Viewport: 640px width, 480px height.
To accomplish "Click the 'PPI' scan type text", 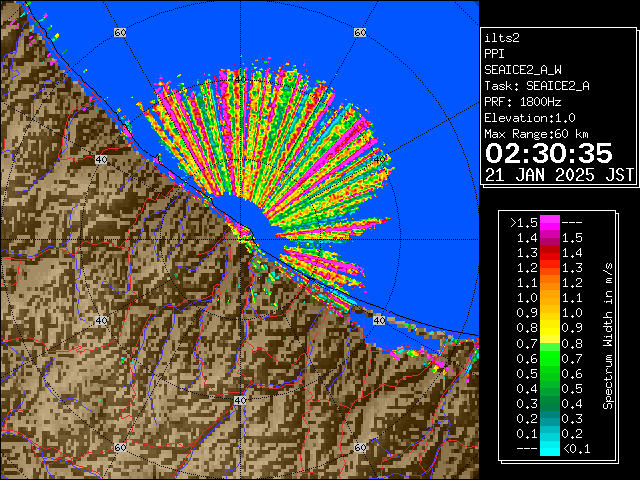I will 494,54.
